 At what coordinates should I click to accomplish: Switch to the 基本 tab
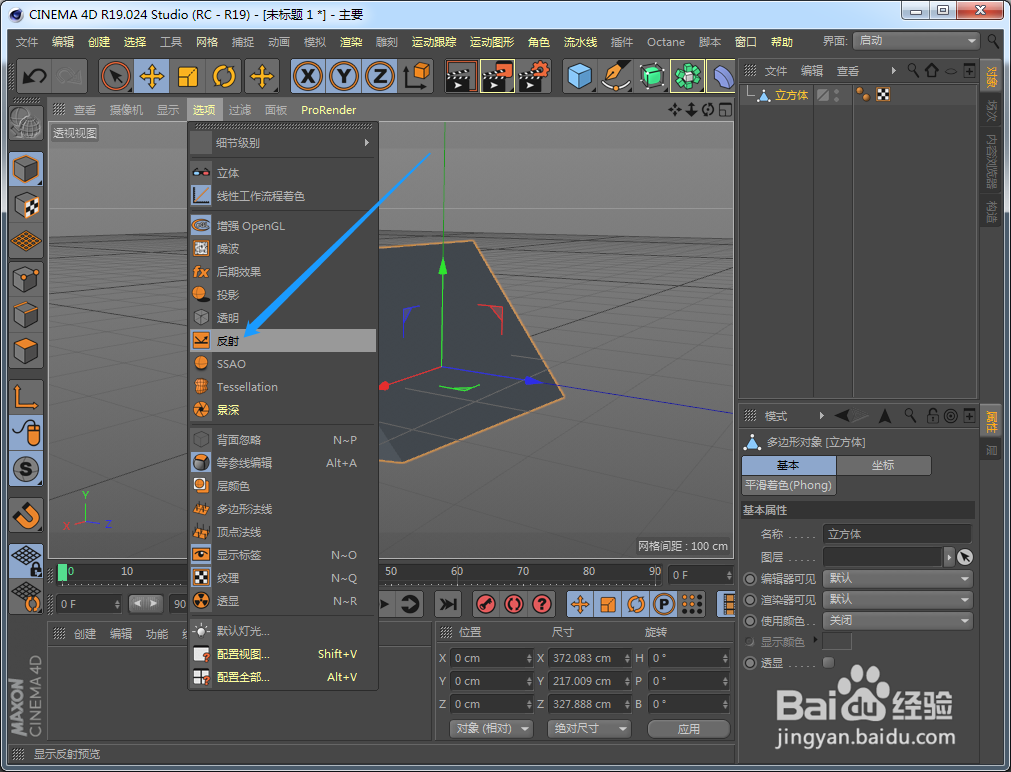click(789, 465)
